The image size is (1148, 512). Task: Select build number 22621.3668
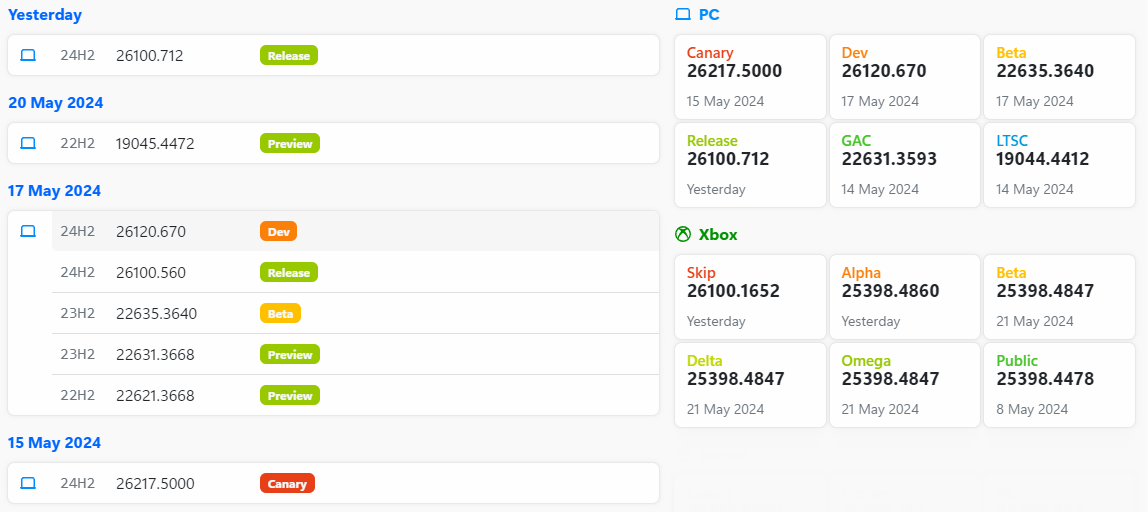(155, 396)
